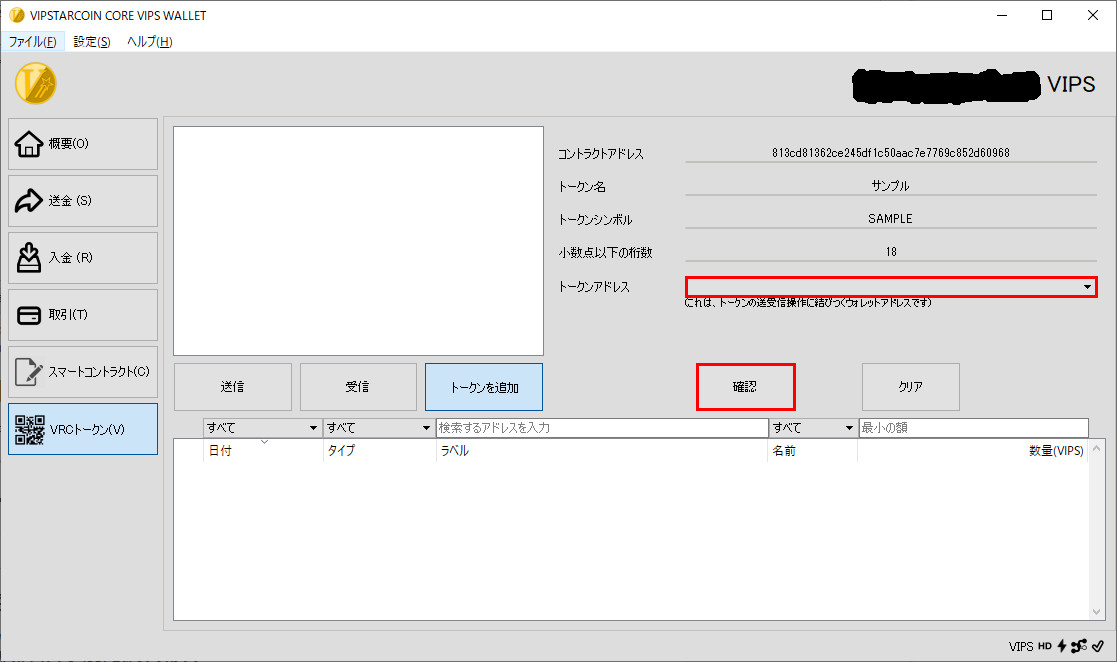Open the date filter すべて dropdown

pos(261,428)
